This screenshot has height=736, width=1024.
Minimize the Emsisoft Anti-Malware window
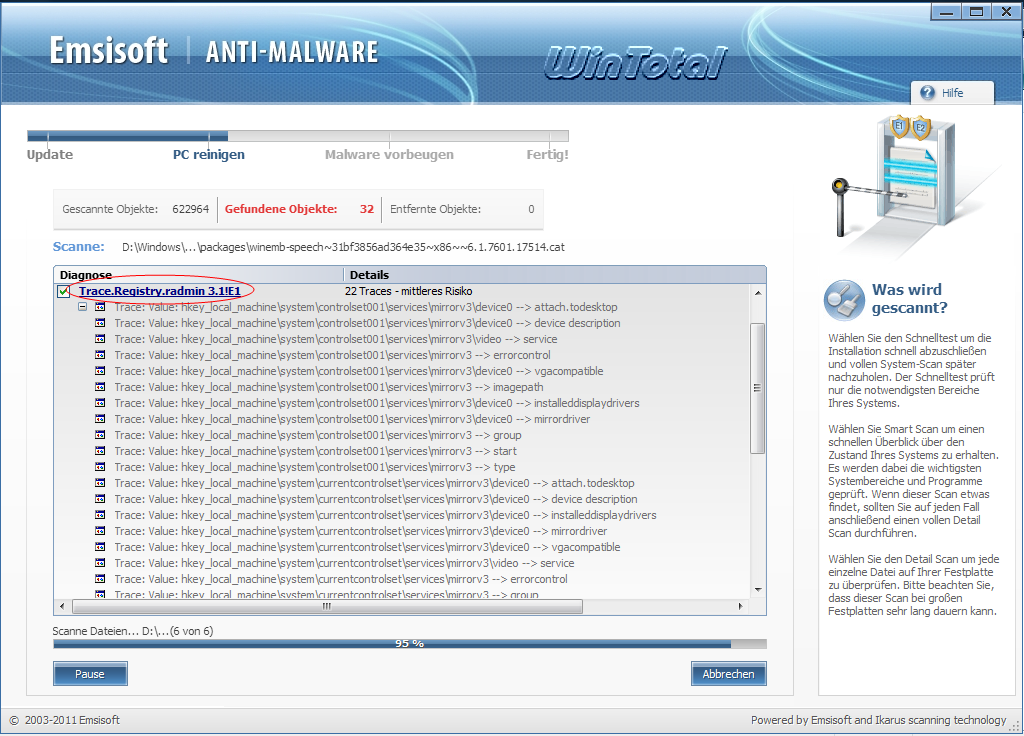click(x=946, y=11)
